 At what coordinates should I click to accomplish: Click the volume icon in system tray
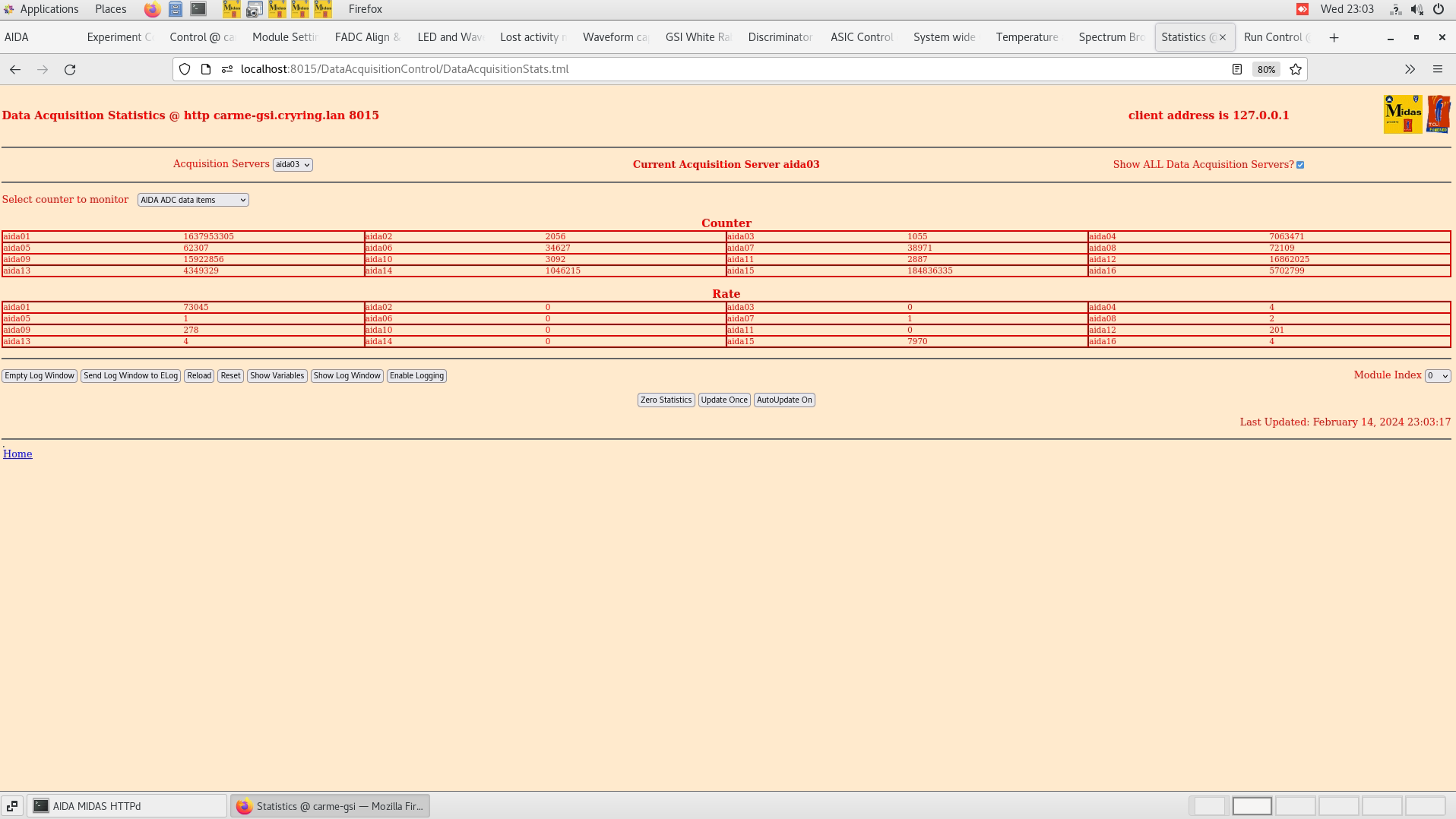(1416, 9)
